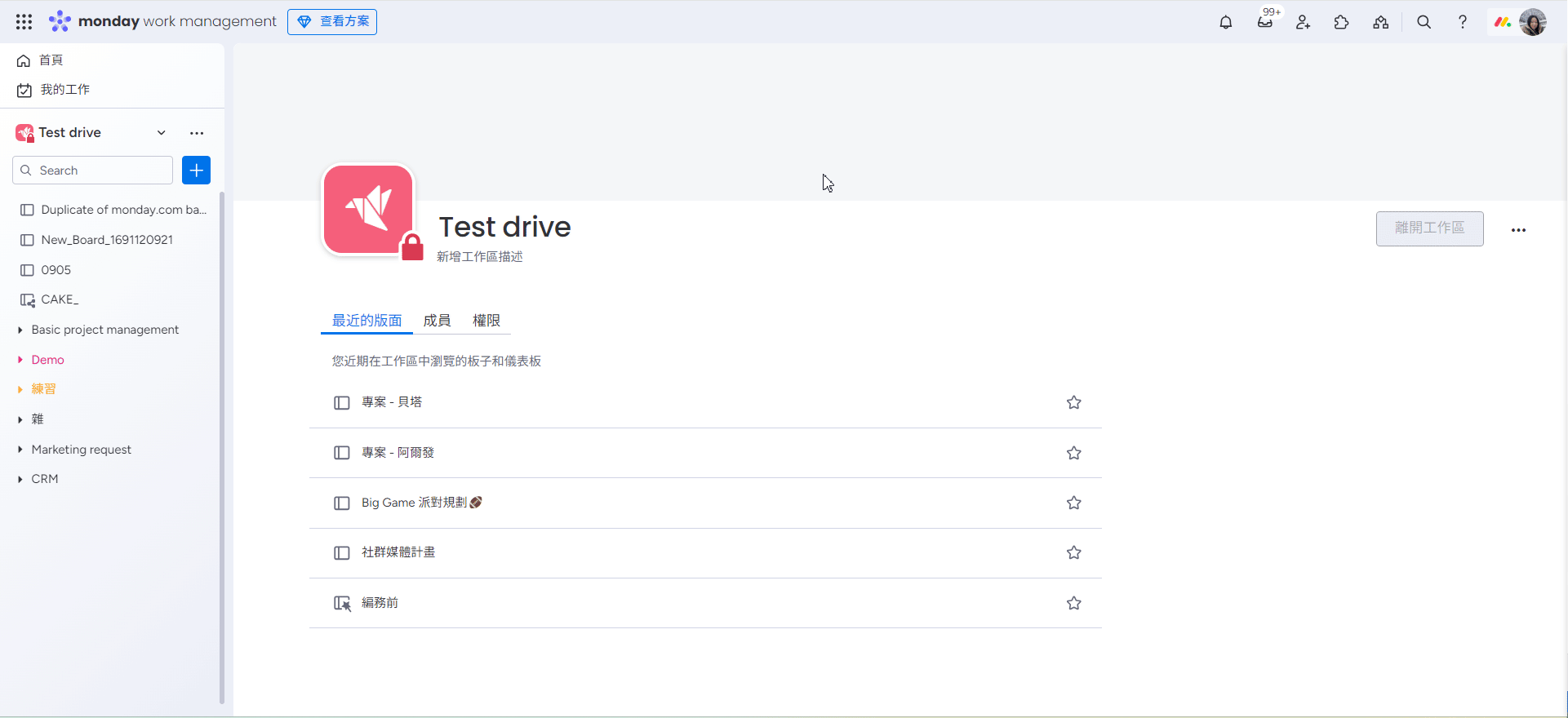Click 離開工作區 button

coord(1429,228)
